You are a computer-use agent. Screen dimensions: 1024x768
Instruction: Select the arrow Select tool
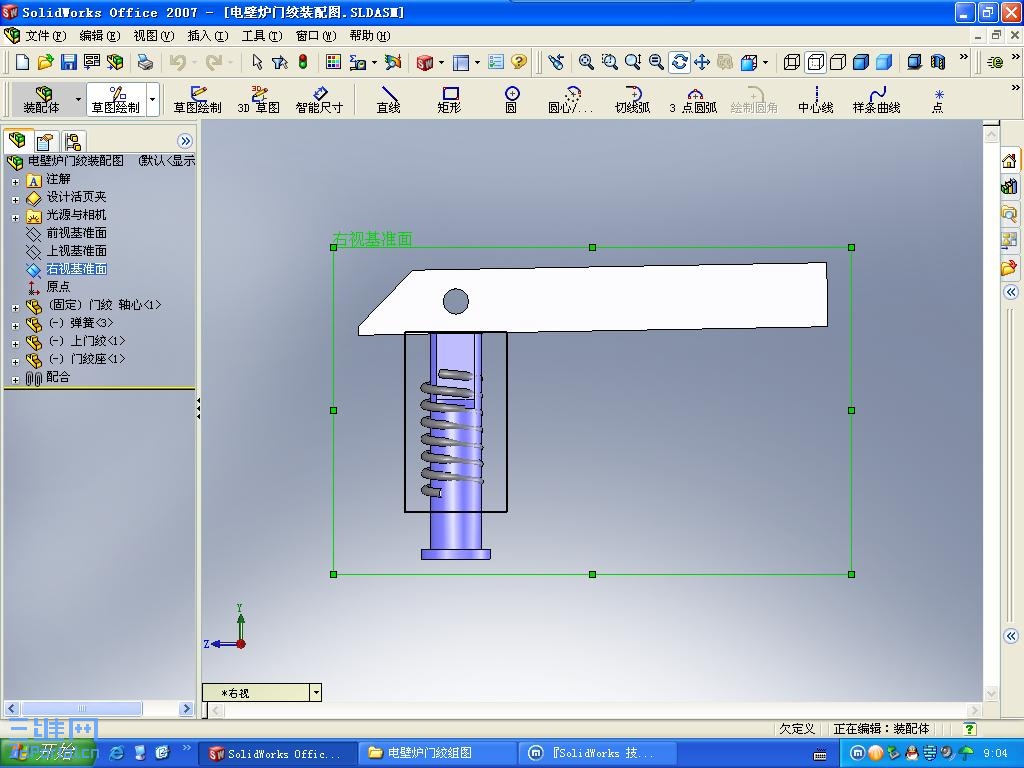point(257,62)
